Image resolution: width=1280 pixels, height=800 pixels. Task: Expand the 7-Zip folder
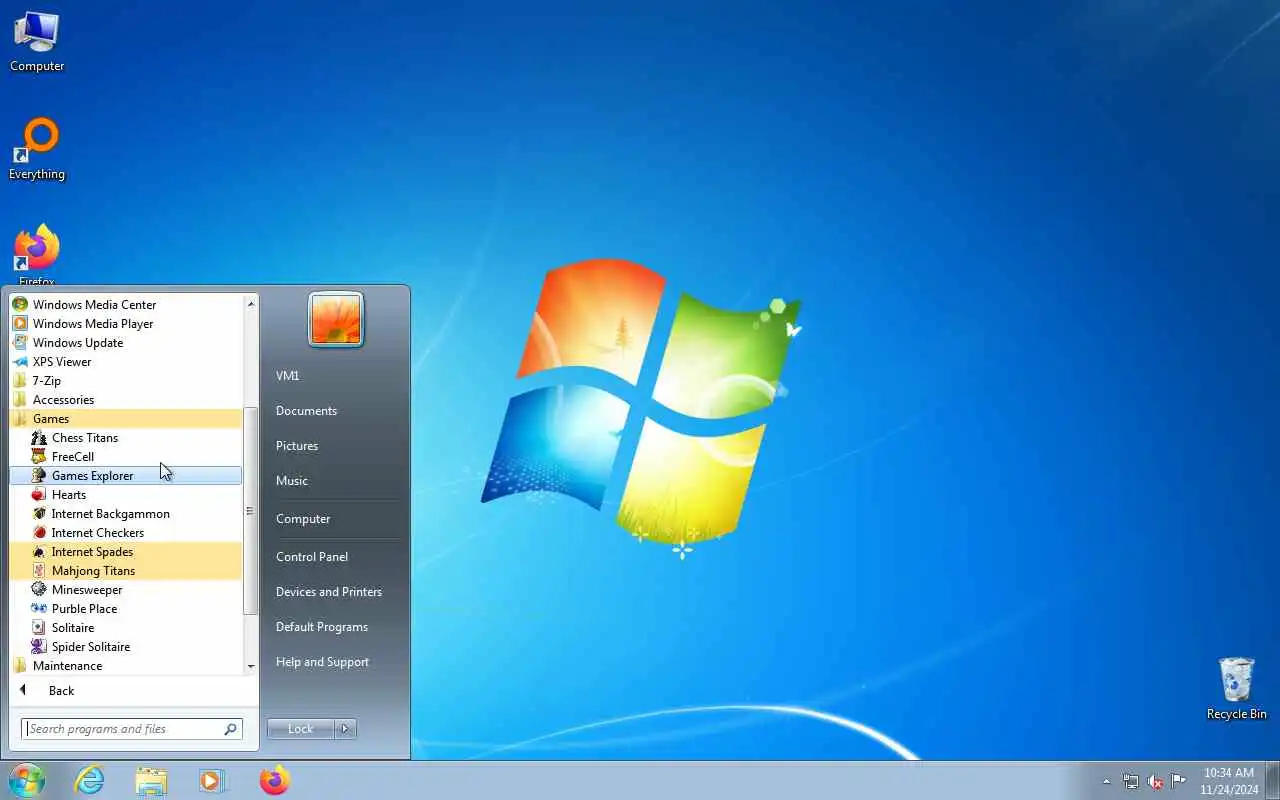pos(125,380)
